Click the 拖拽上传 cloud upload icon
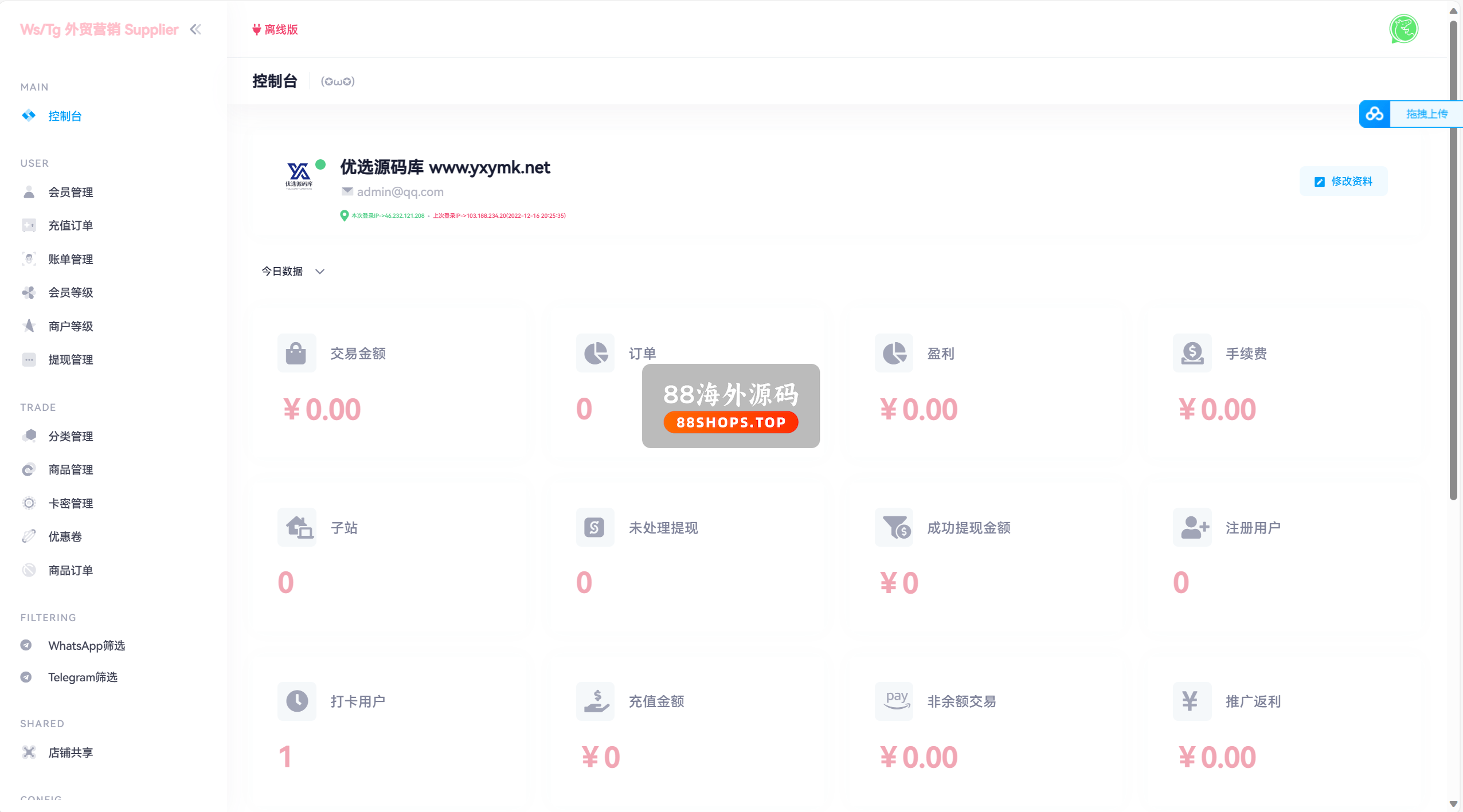This screenshot has height=812, width=1463. coord(1374,114)
